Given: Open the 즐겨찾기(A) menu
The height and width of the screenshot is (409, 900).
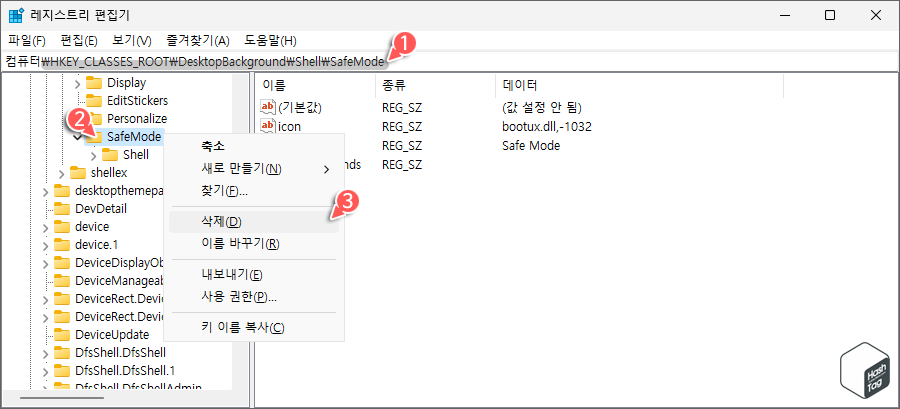Looking at the screenshot, I should coord(198,41).
